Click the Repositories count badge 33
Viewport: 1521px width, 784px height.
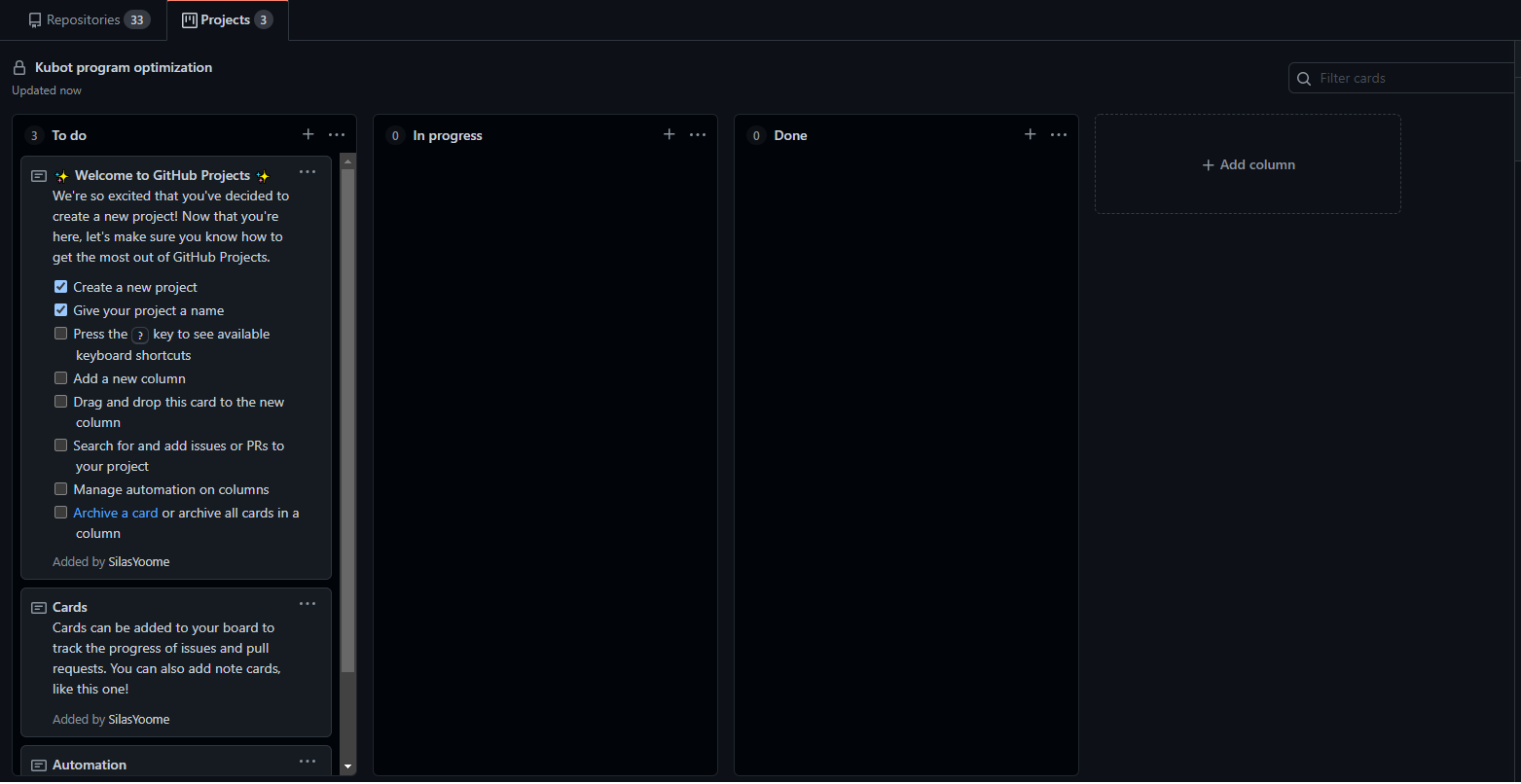pos(137,19)
